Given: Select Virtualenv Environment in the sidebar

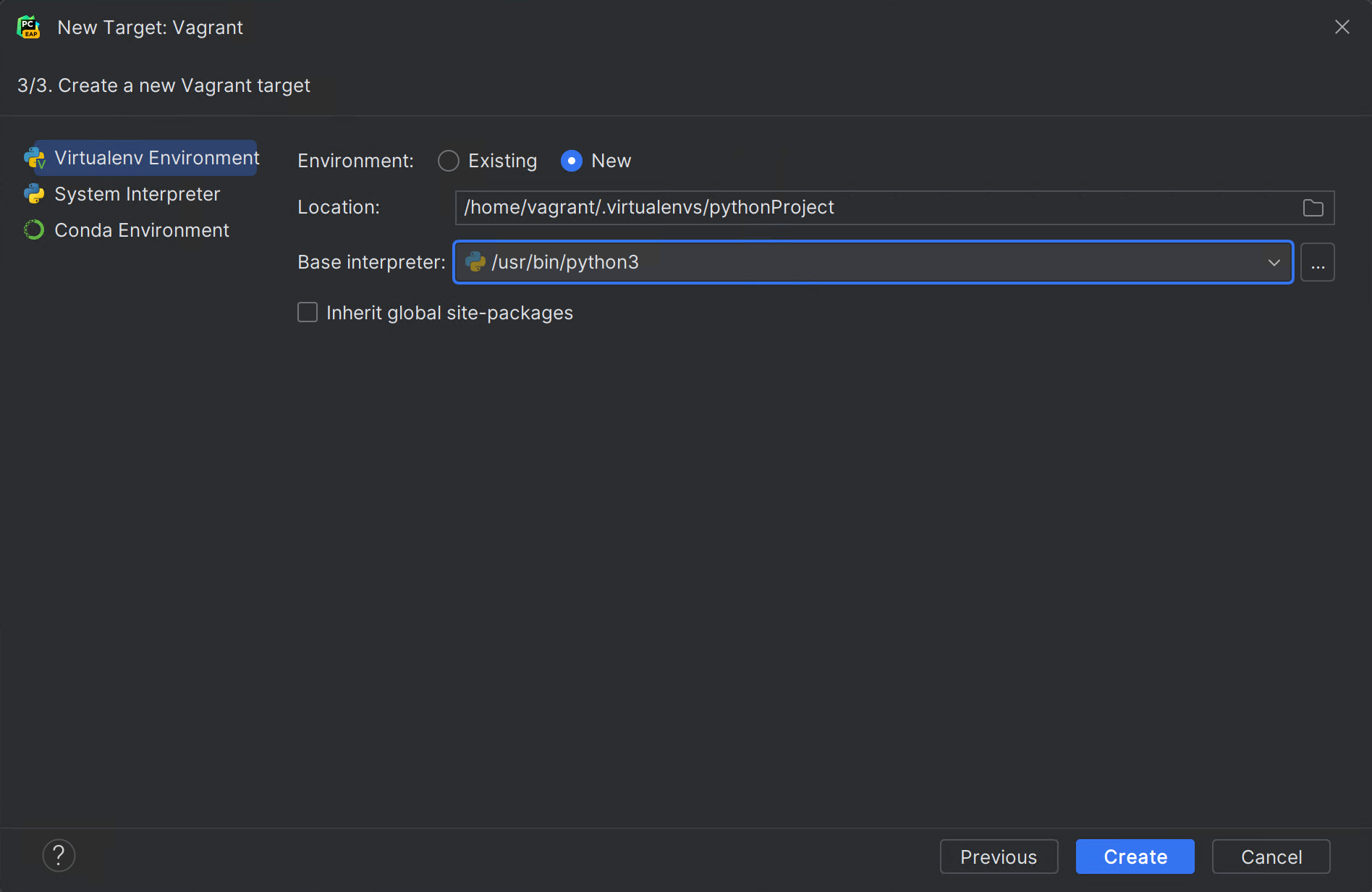Looking at the screenshot, I should [155, 158].
